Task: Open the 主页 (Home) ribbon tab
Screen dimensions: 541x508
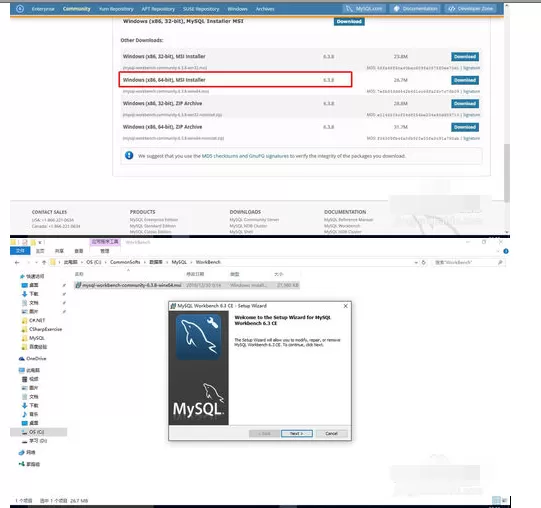Action: pos(40,251)
